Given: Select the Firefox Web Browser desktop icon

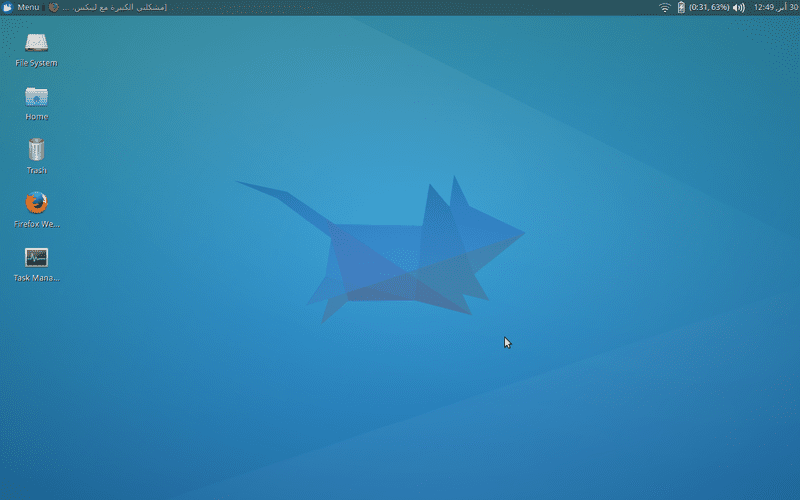Looking at the screenshot, I should click(x=36, y=210).
